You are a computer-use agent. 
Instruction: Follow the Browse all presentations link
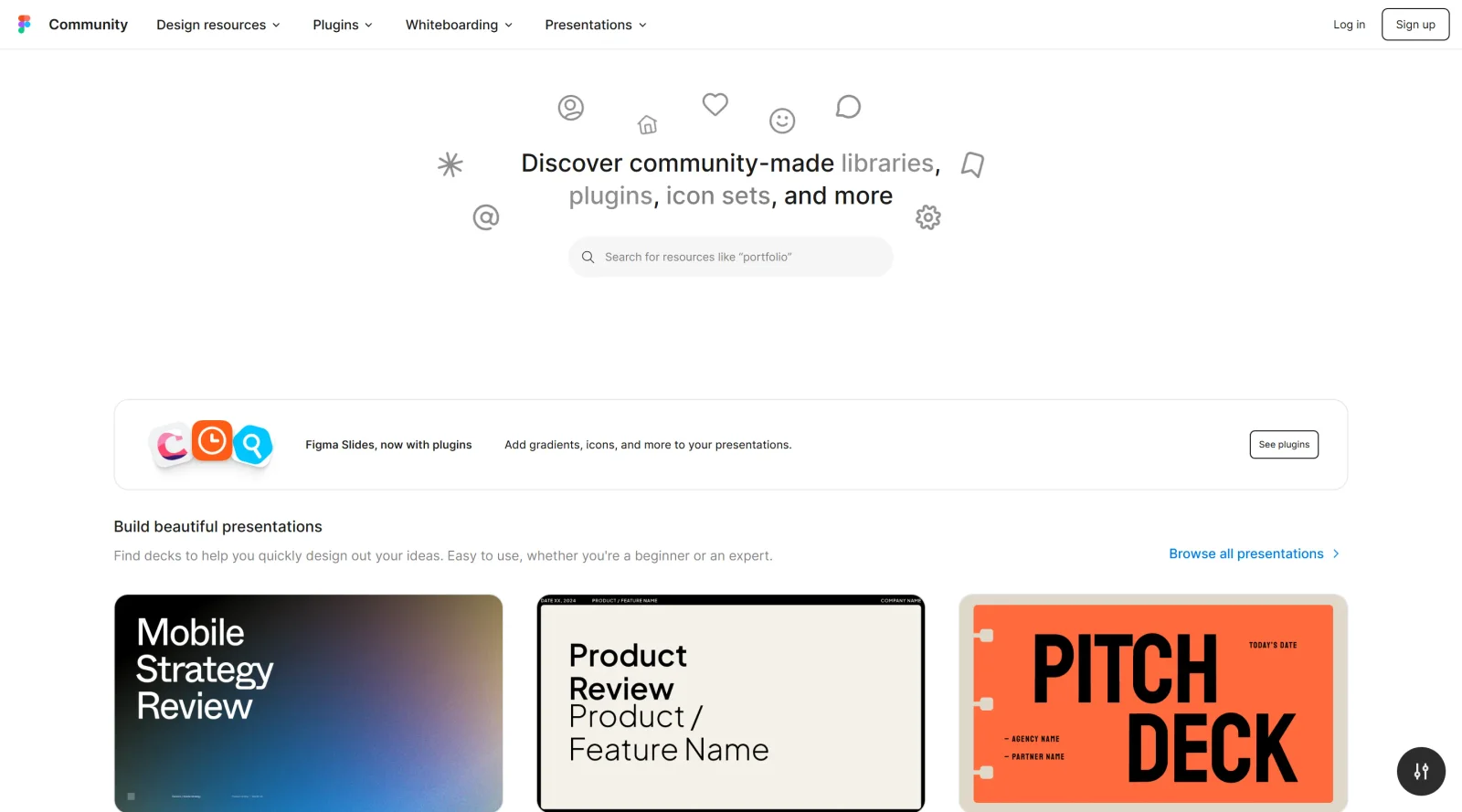point(1245,554)
